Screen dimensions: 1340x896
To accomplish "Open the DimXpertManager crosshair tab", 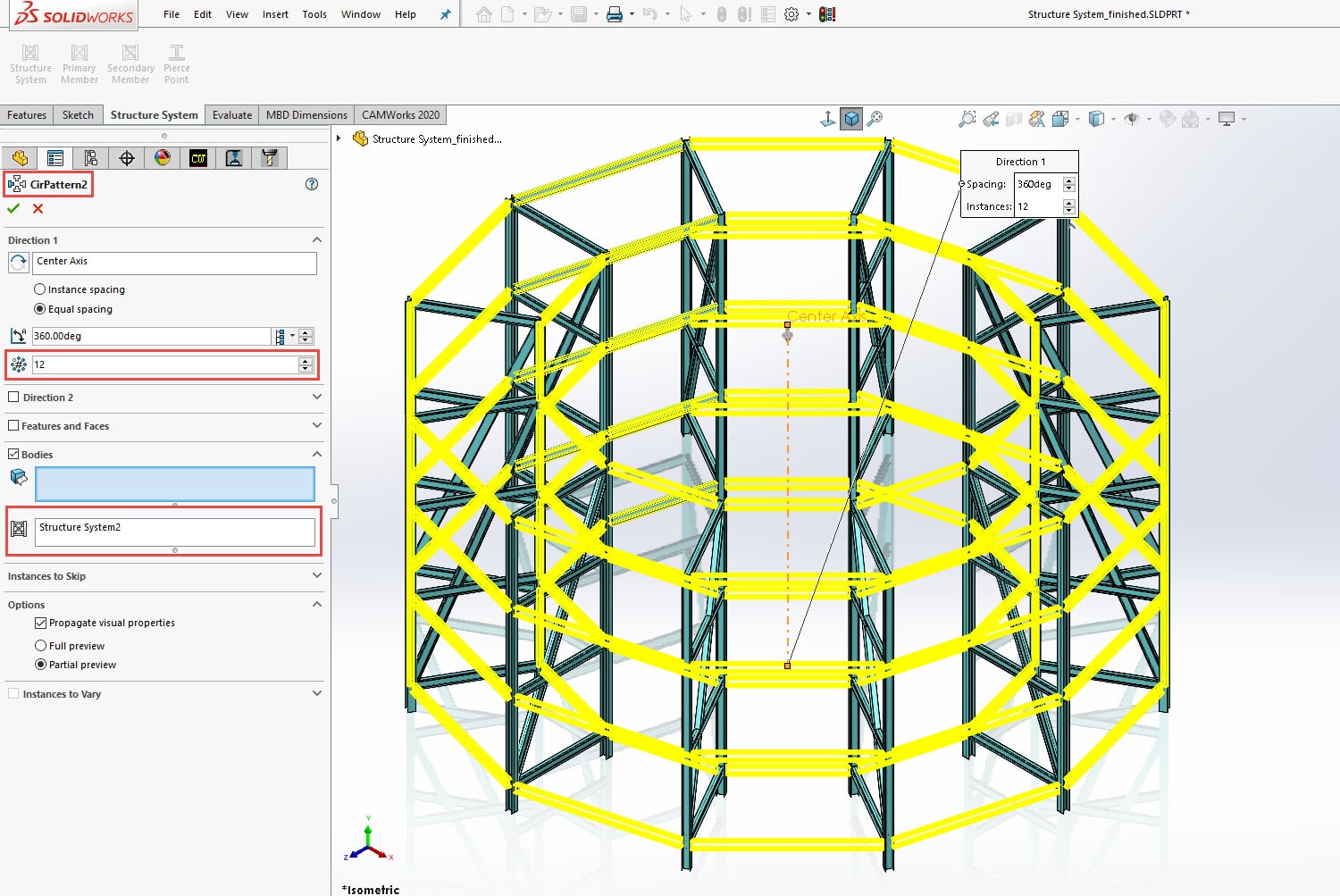I will coord(127,158).
